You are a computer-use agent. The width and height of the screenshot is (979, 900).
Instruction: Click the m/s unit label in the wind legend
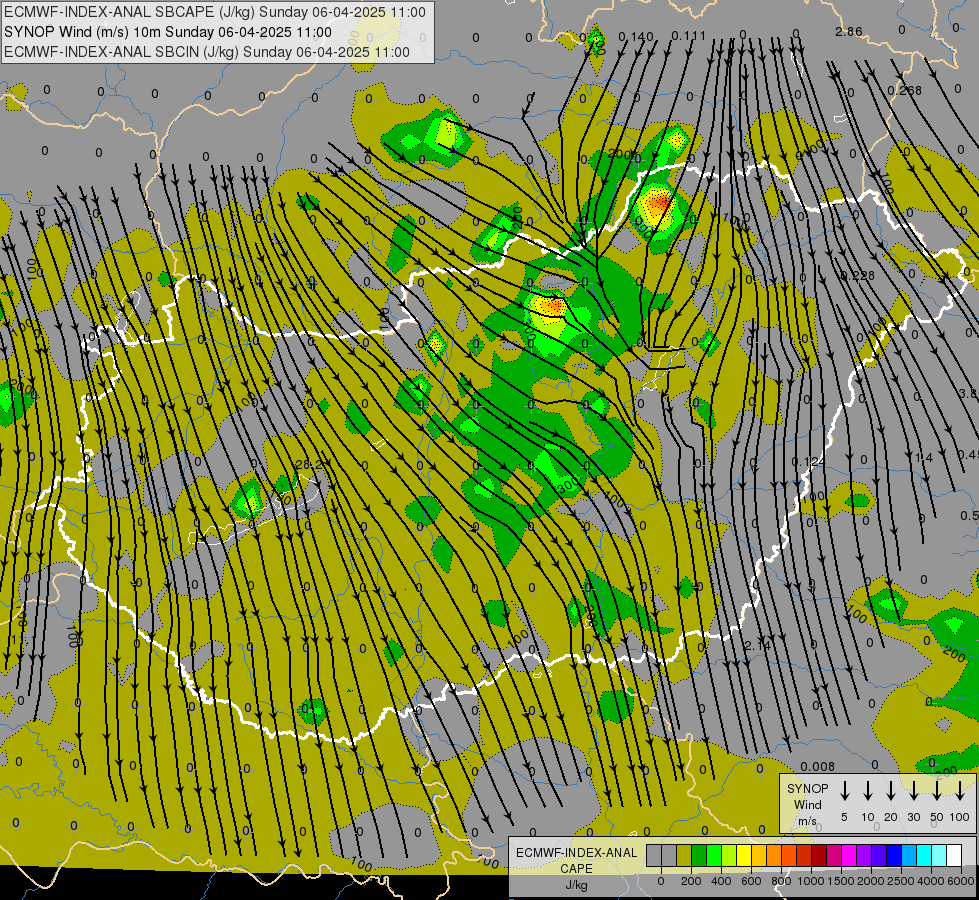pos(807,821)
